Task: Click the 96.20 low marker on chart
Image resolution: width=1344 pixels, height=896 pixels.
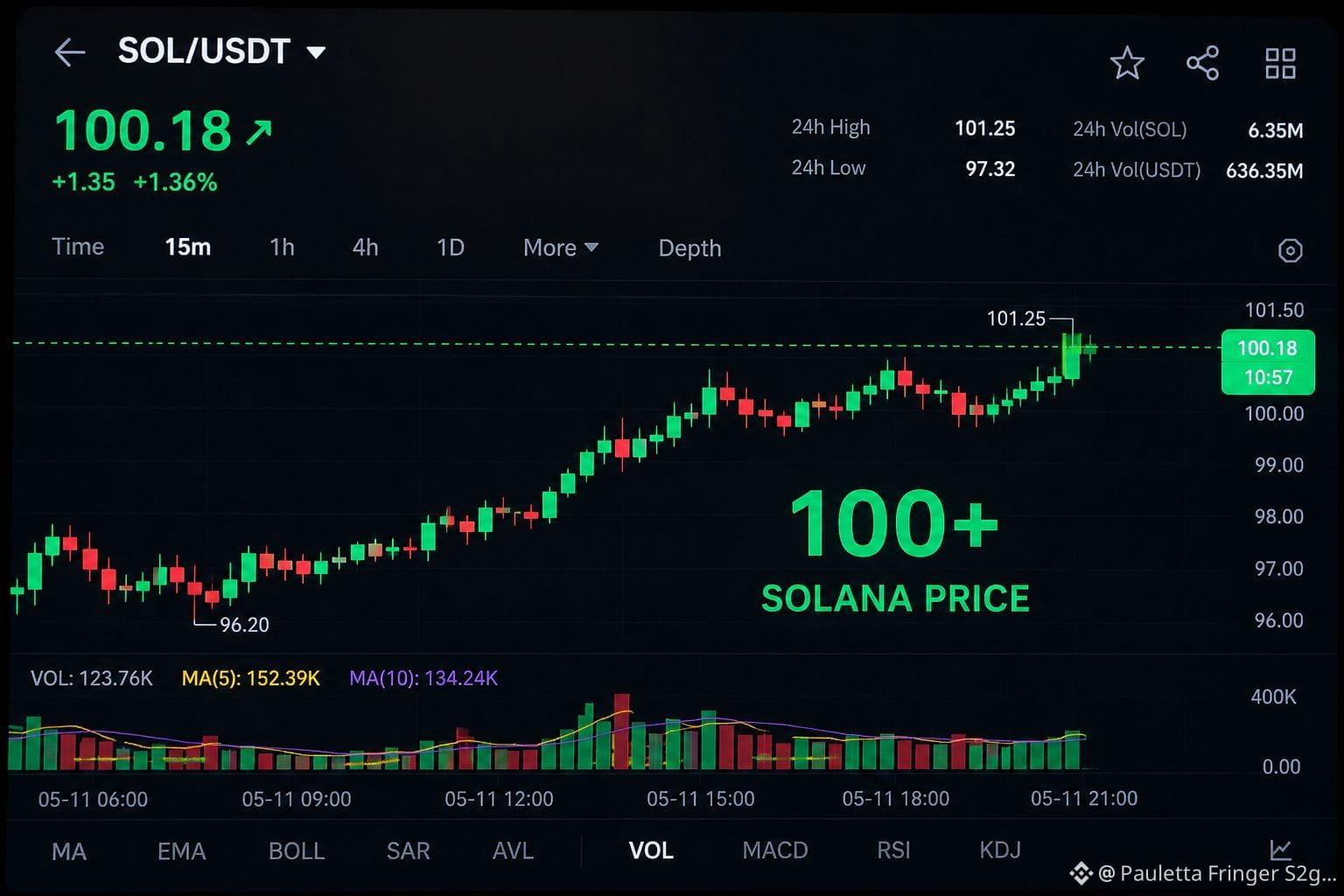Action: click(244, 625)
